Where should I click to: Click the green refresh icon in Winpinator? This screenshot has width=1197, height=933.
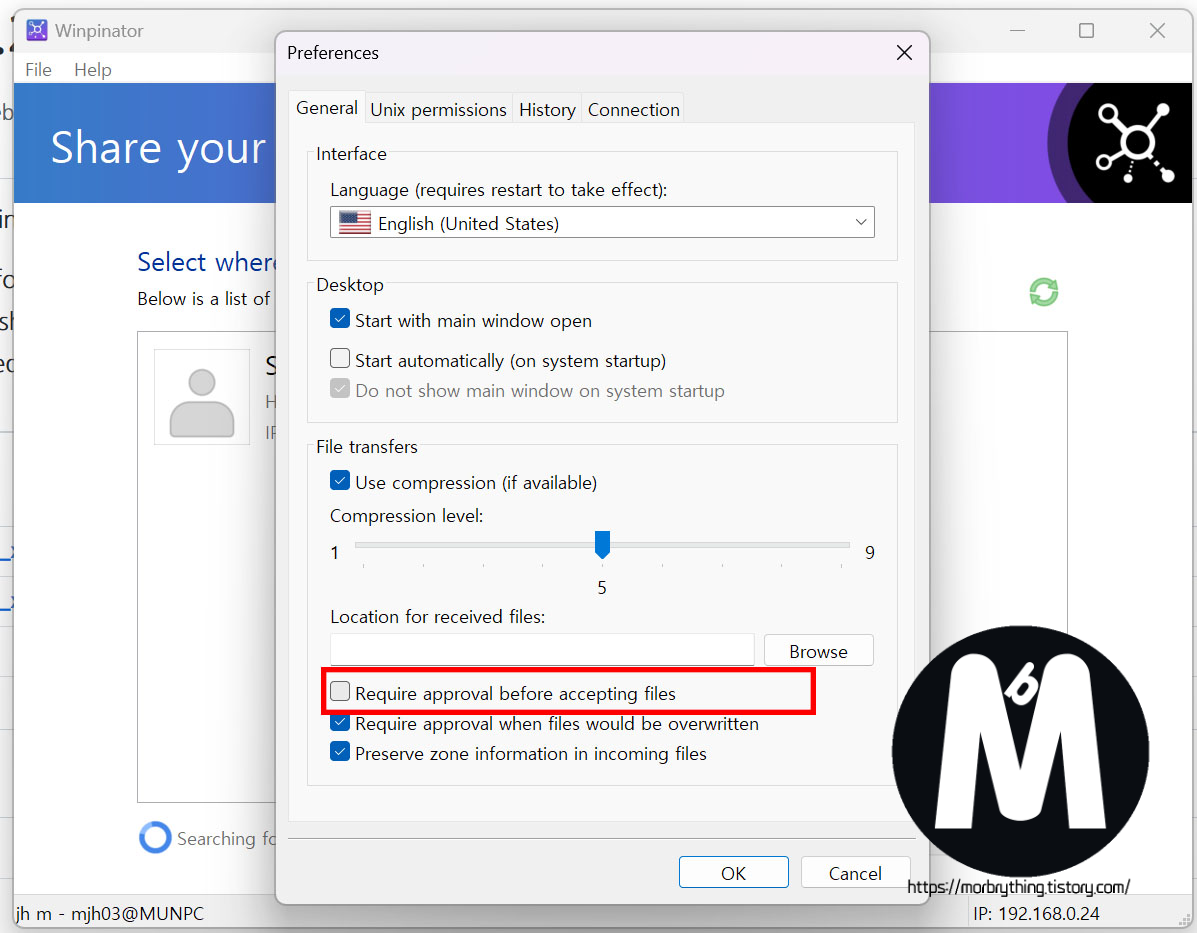pos(1044,292)
